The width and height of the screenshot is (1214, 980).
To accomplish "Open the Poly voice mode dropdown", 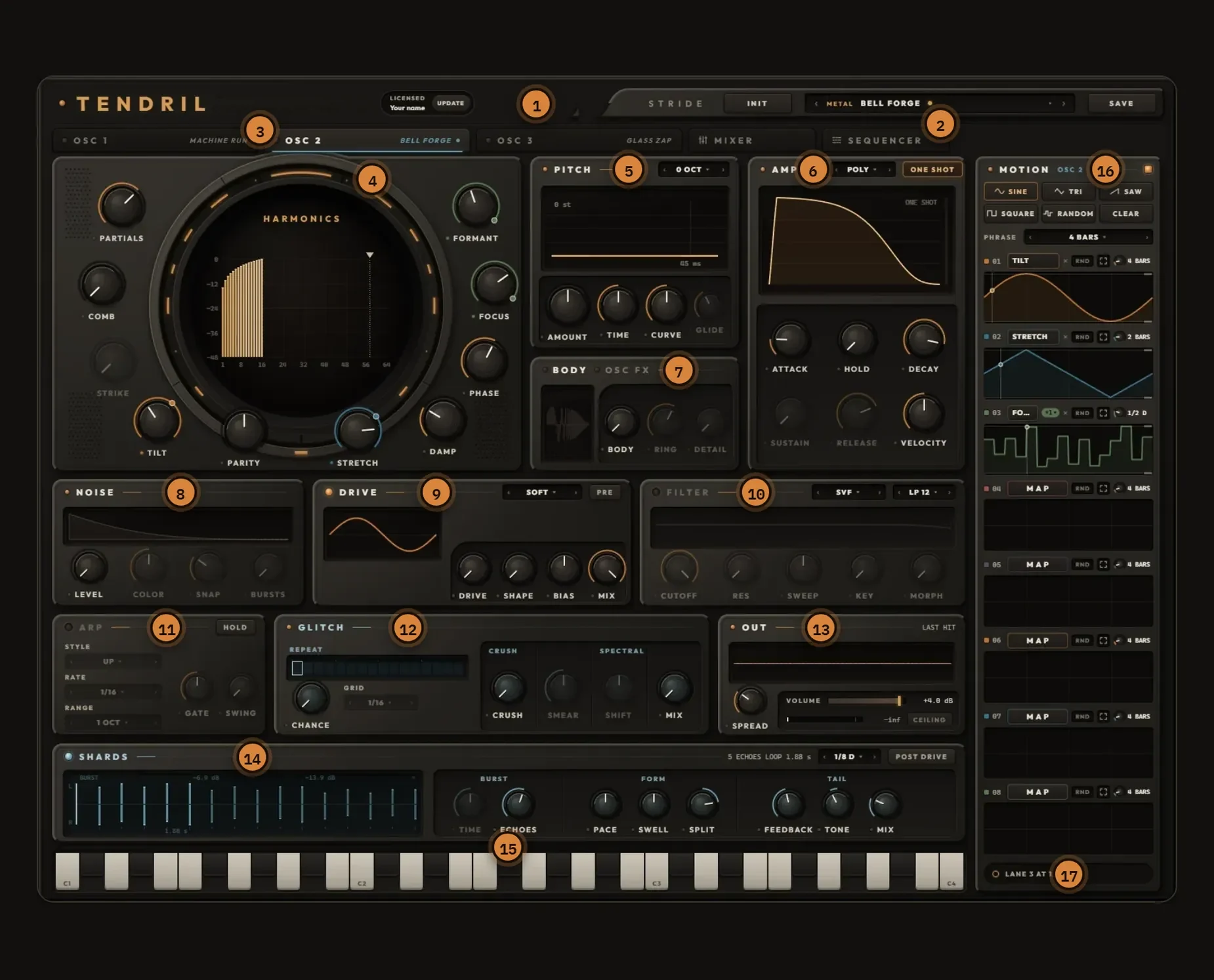I will click(862, 169).
